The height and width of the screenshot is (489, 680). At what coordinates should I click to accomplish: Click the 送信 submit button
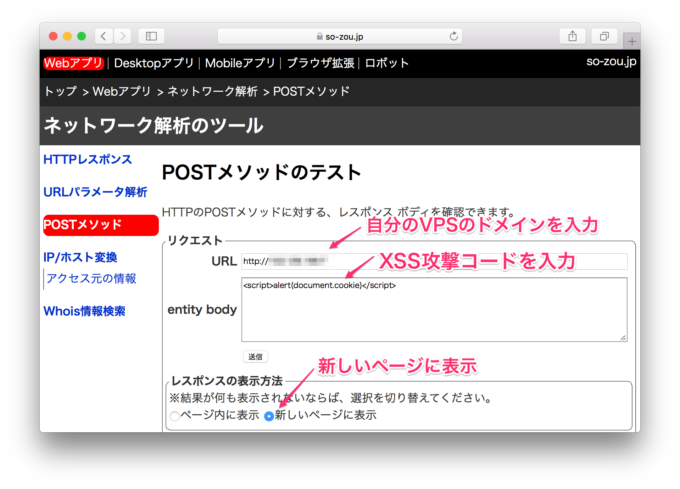(255, 356)
